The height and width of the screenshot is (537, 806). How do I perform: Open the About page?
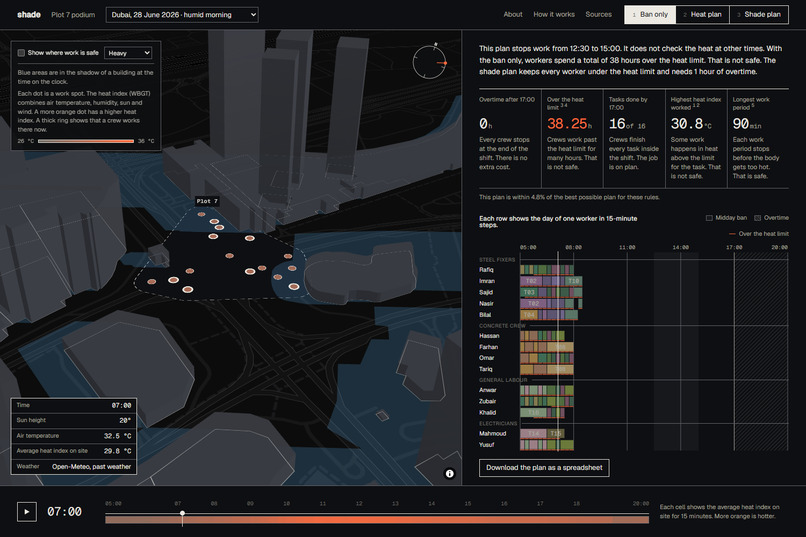pos(512,14)
